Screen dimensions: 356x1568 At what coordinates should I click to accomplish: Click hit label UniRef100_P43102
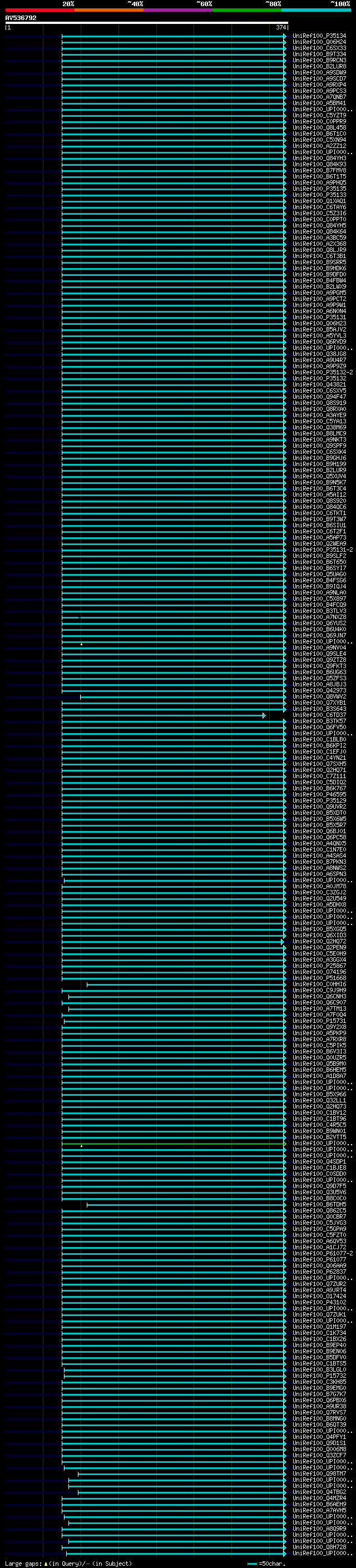point(319,1303)
